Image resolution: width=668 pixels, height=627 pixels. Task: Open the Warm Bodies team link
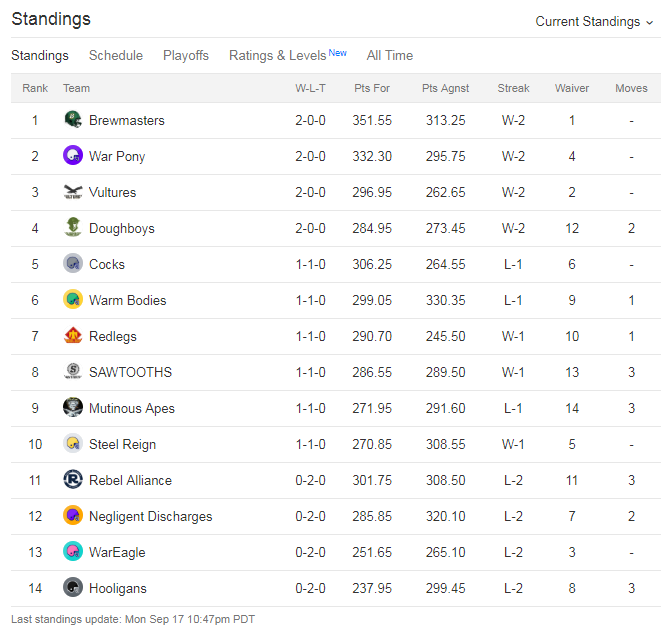tap(127, 300)
